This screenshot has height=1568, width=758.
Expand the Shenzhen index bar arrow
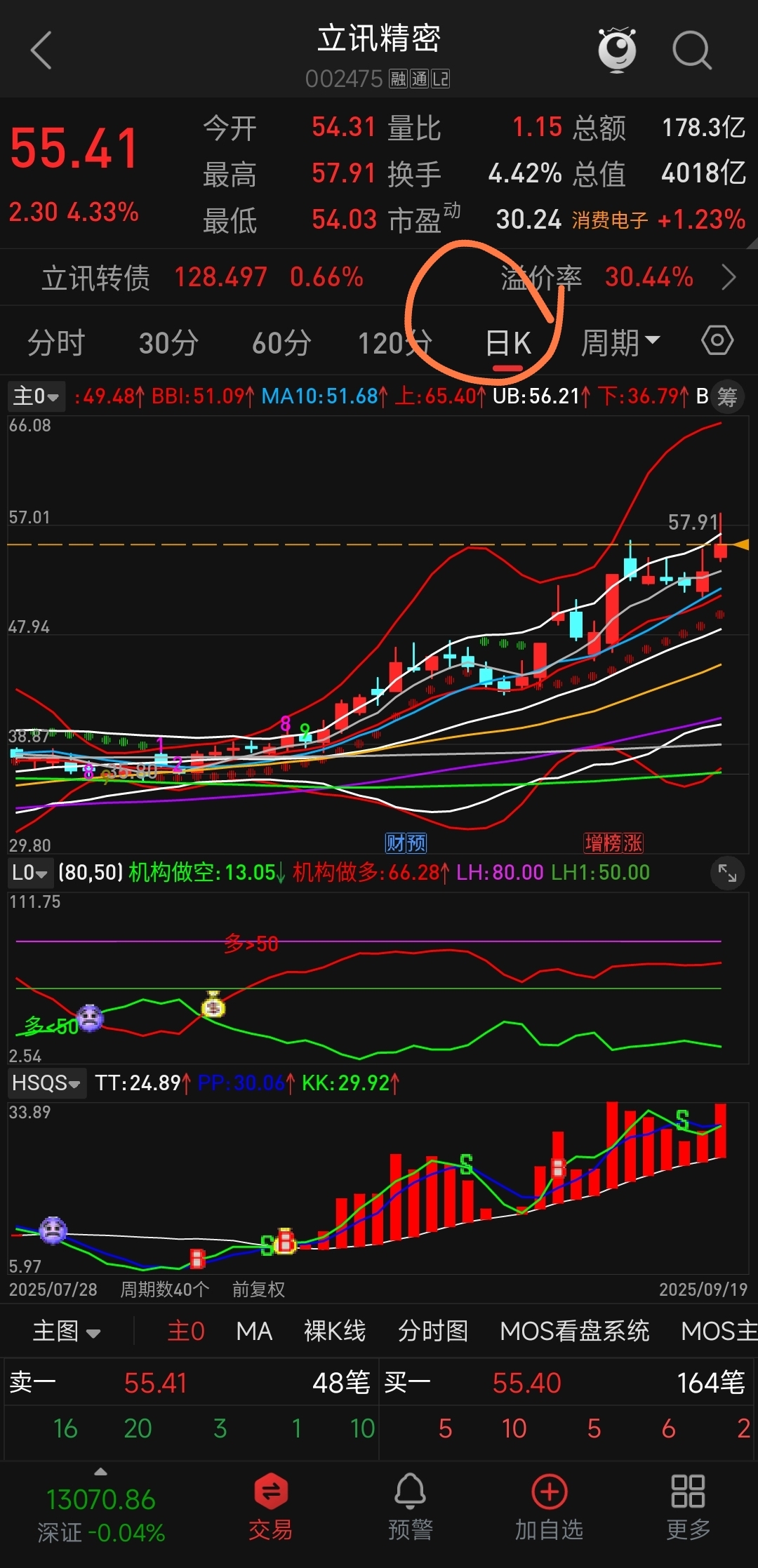pyautogui.click(x=101, y=1471)
